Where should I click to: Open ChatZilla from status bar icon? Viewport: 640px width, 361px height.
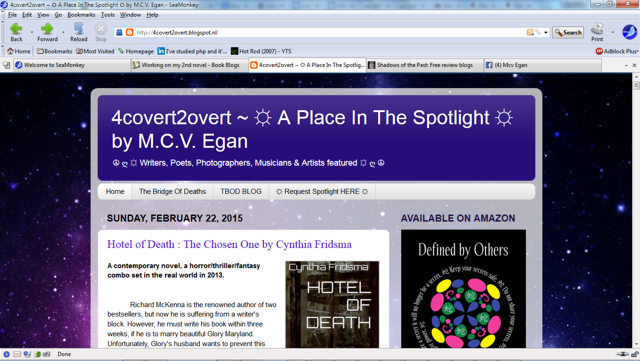pos(46,354)
